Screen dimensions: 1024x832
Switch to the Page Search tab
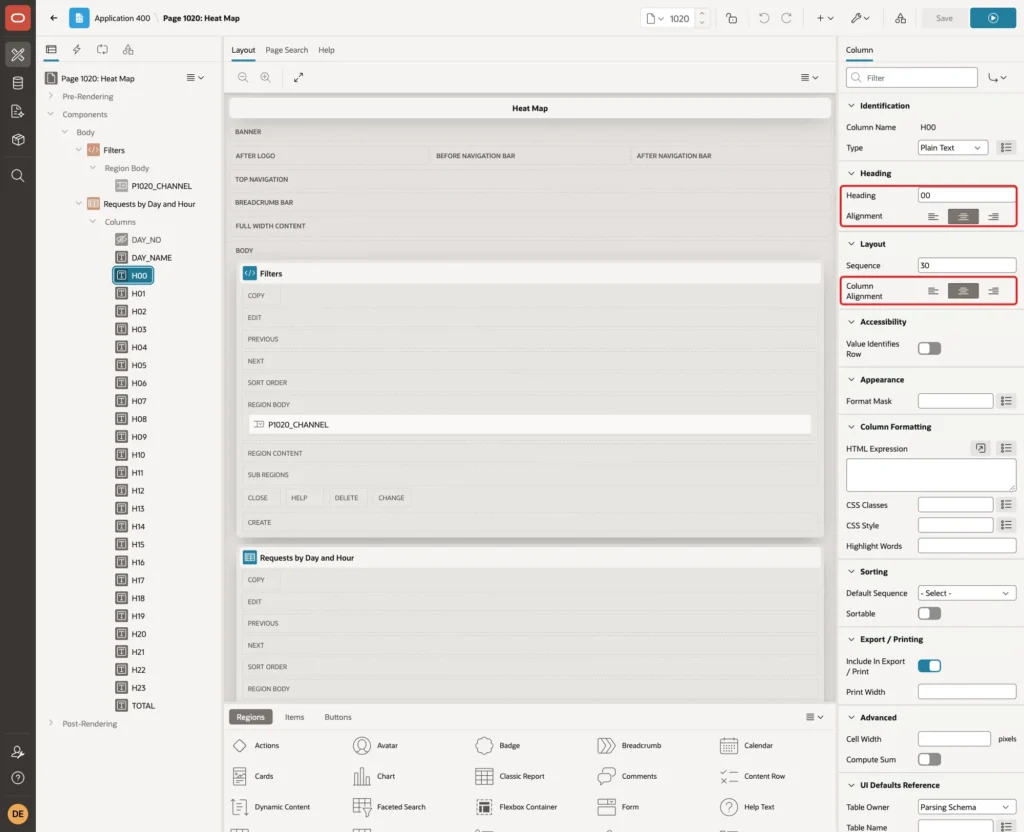coord(286,50)
